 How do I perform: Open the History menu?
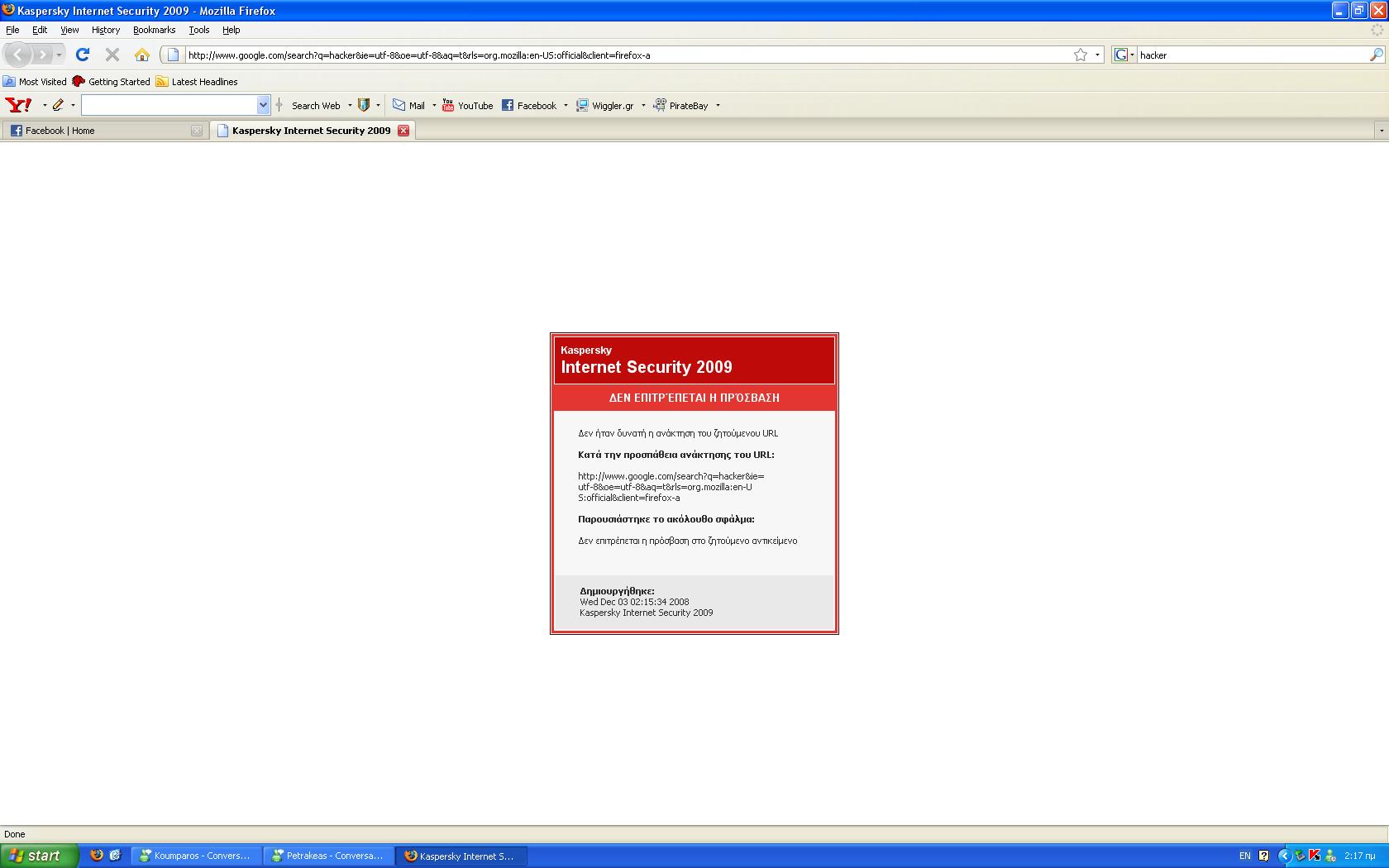coord(106,30)
